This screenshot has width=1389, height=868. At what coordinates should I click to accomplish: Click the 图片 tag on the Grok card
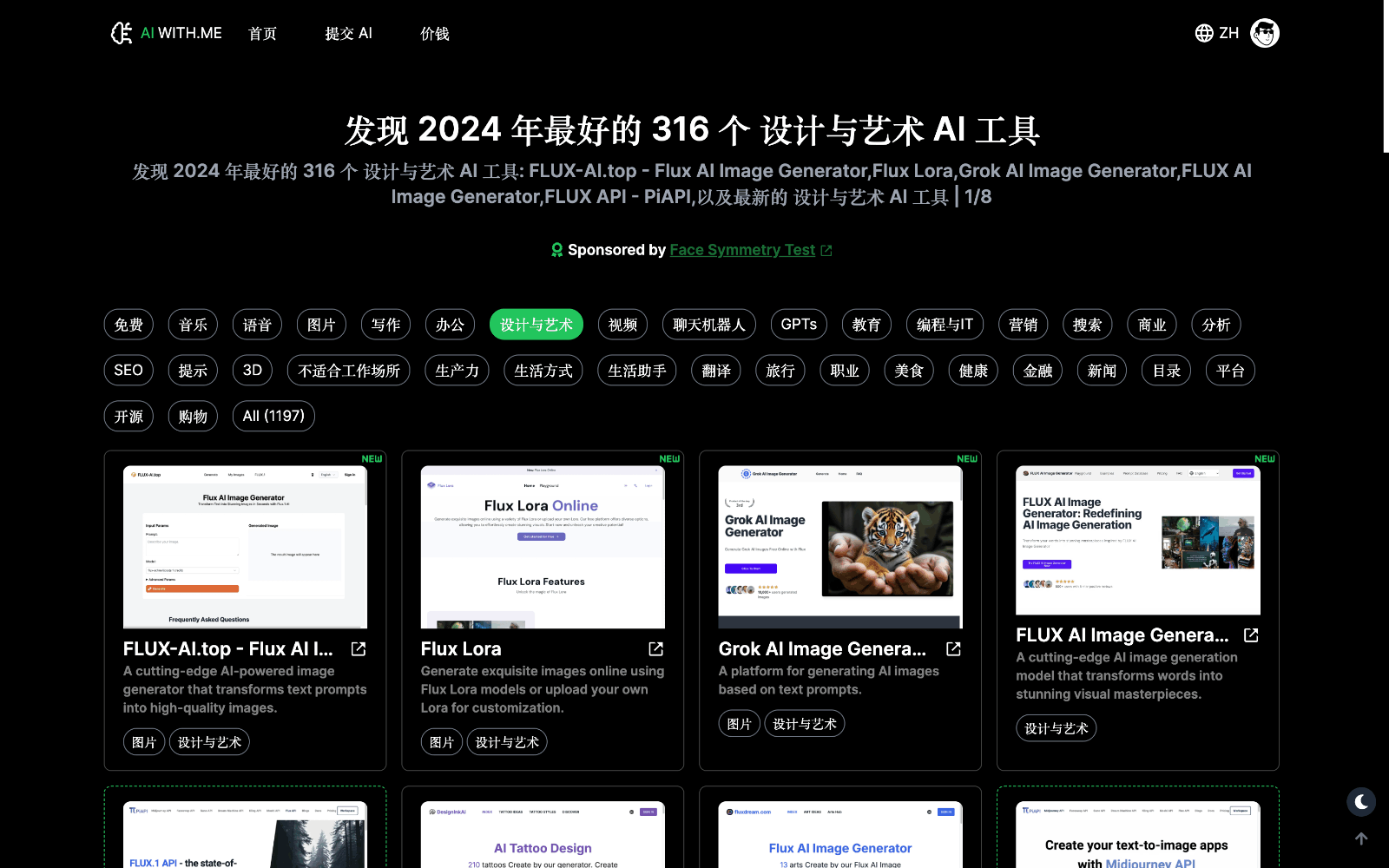click(x=739, y=724)
